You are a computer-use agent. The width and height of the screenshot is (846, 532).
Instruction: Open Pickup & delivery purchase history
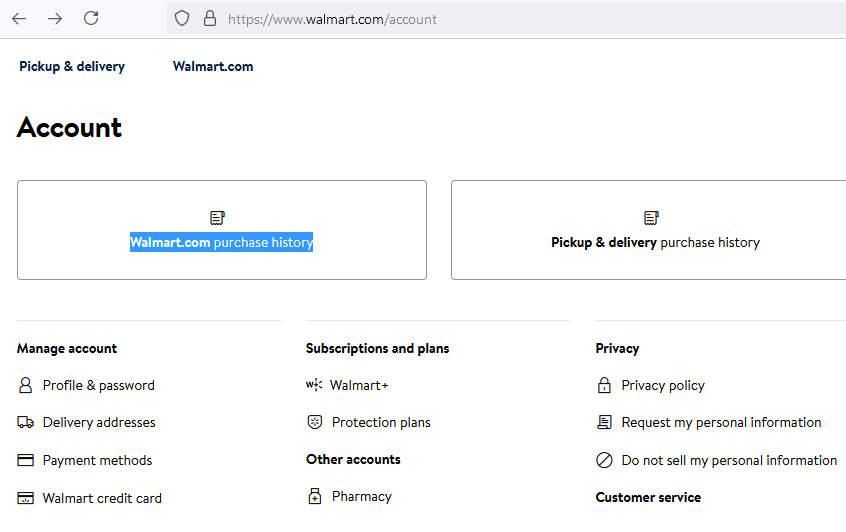click(655, 242)
